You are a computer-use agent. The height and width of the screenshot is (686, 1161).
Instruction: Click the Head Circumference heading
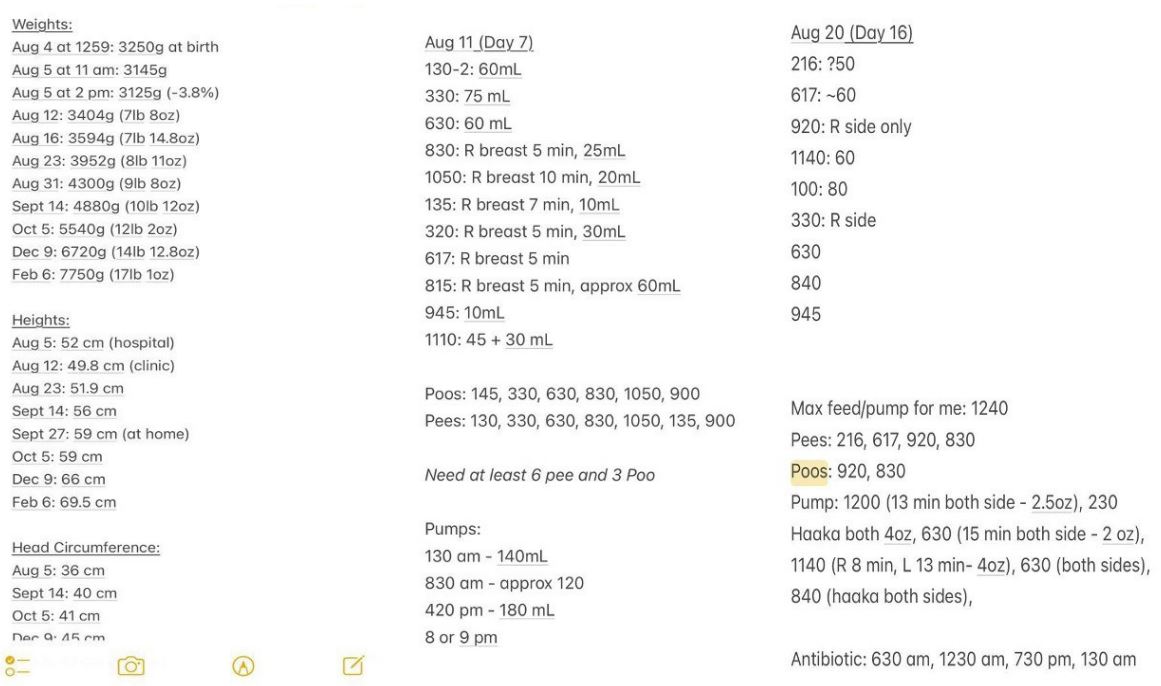point(86,548)
